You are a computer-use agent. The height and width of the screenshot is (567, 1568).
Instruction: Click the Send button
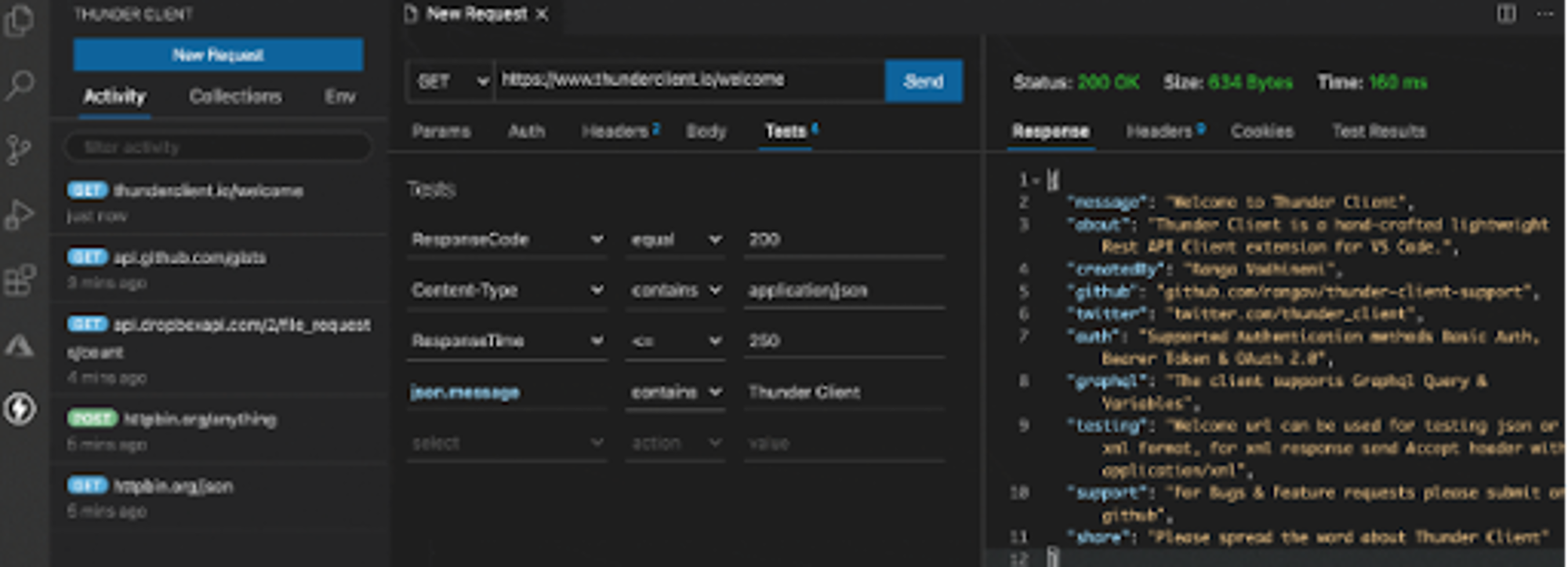tap(923, 81)
